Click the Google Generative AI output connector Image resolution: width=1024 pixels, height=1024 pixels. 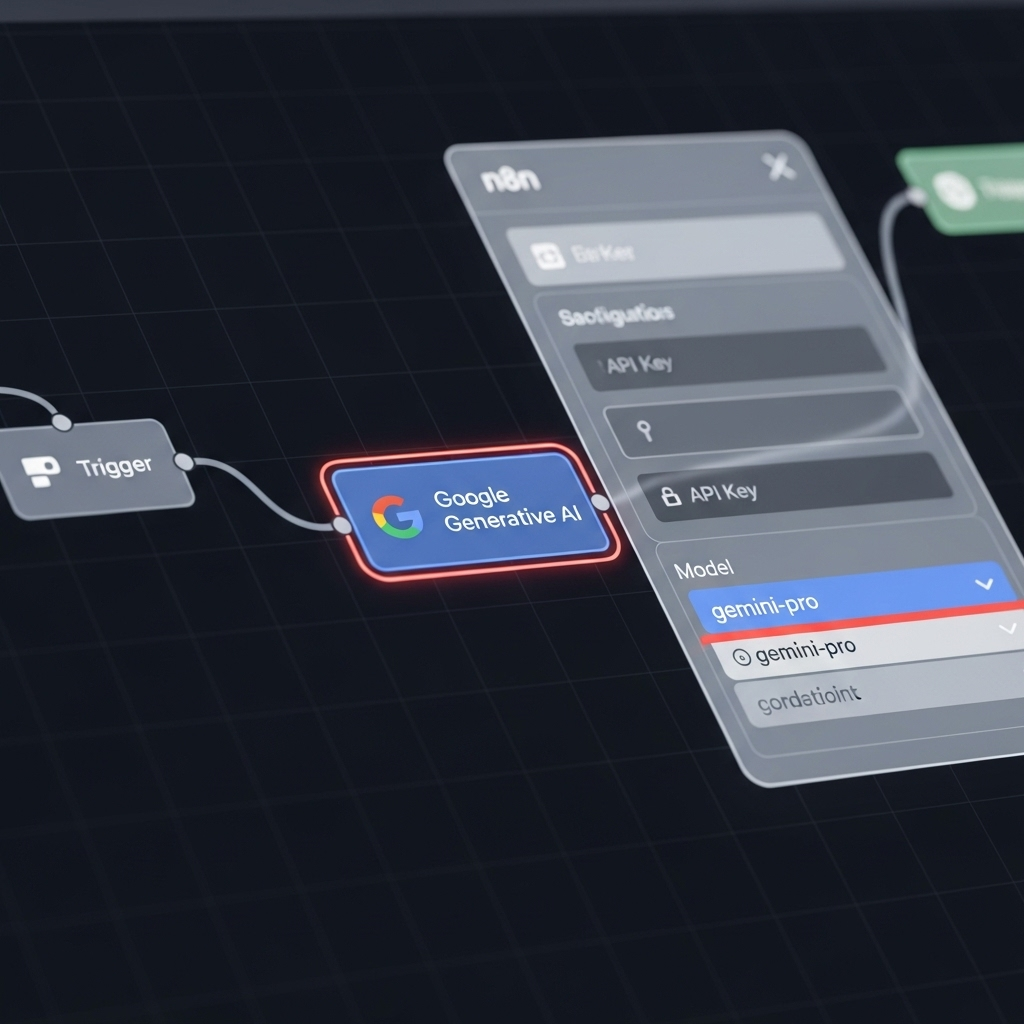(x=600, y=502)
